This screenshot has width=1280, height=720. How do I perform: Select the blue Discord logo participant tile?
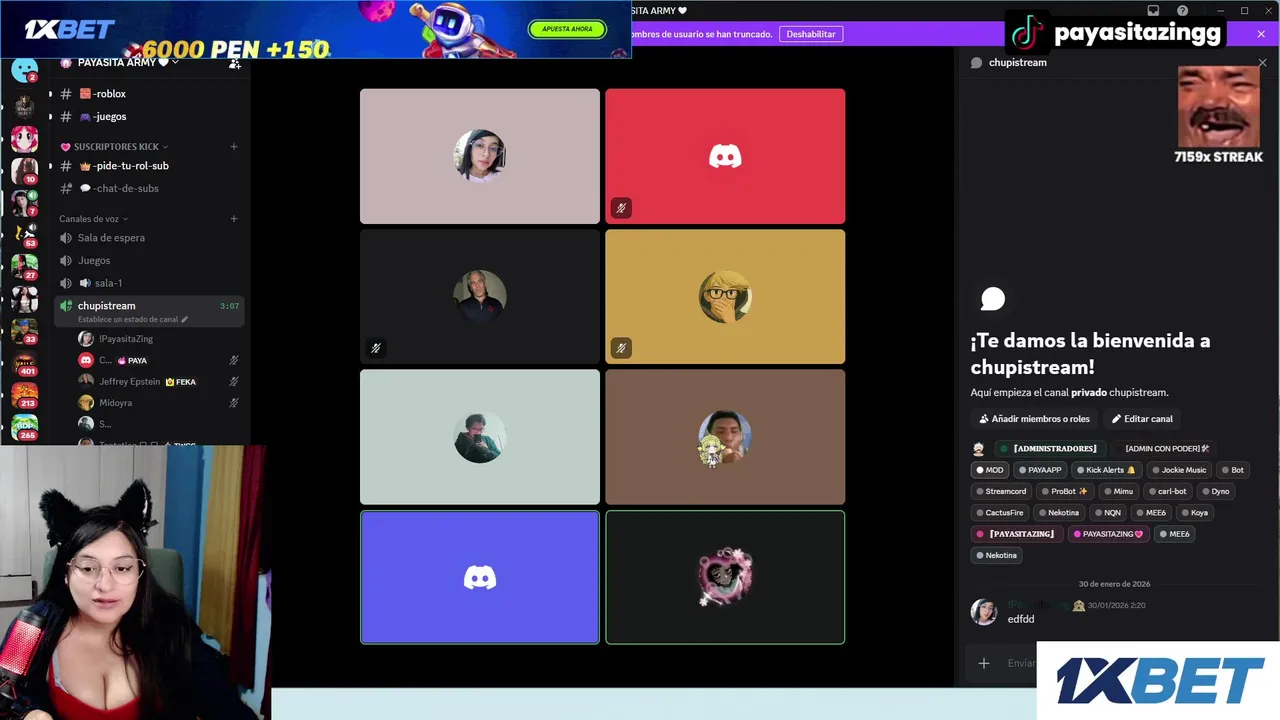click(x=480, y=577)
